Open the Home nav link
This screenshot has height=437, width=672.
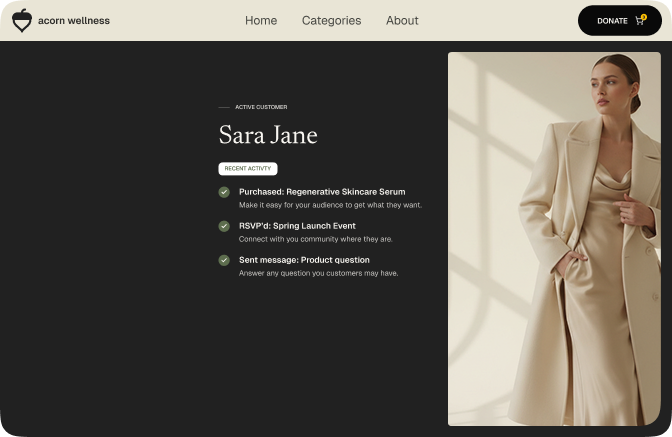pos(261,21)
